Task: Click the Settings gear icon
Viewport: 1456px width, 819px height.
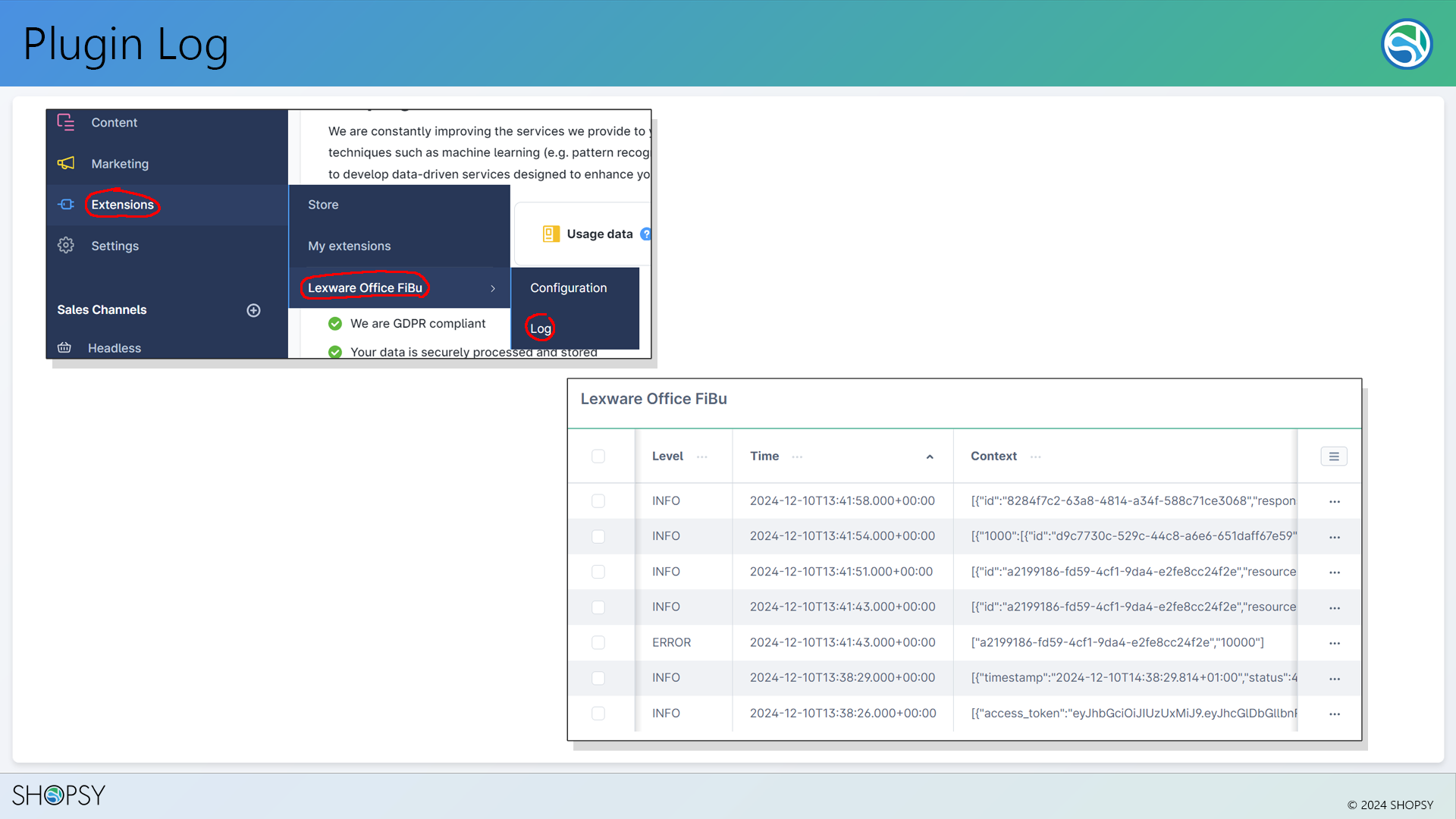Action: click(x=66, y=245)
